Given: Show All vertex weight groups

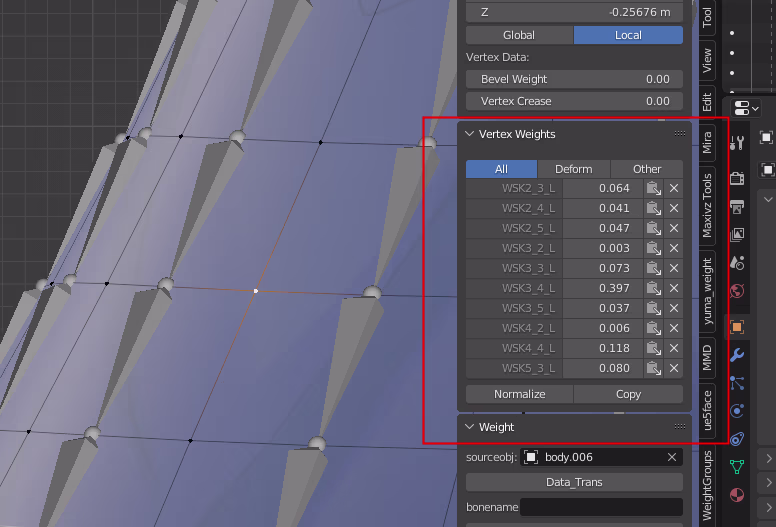Looking at the screenshot, I should click(x=501, y=169).
